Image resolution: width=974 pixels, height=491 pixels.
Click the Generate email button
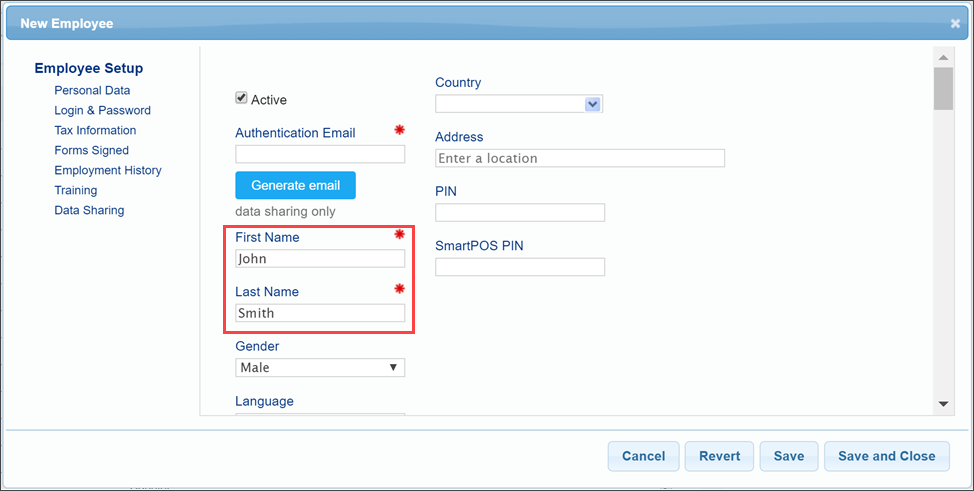tap(295, 185)
